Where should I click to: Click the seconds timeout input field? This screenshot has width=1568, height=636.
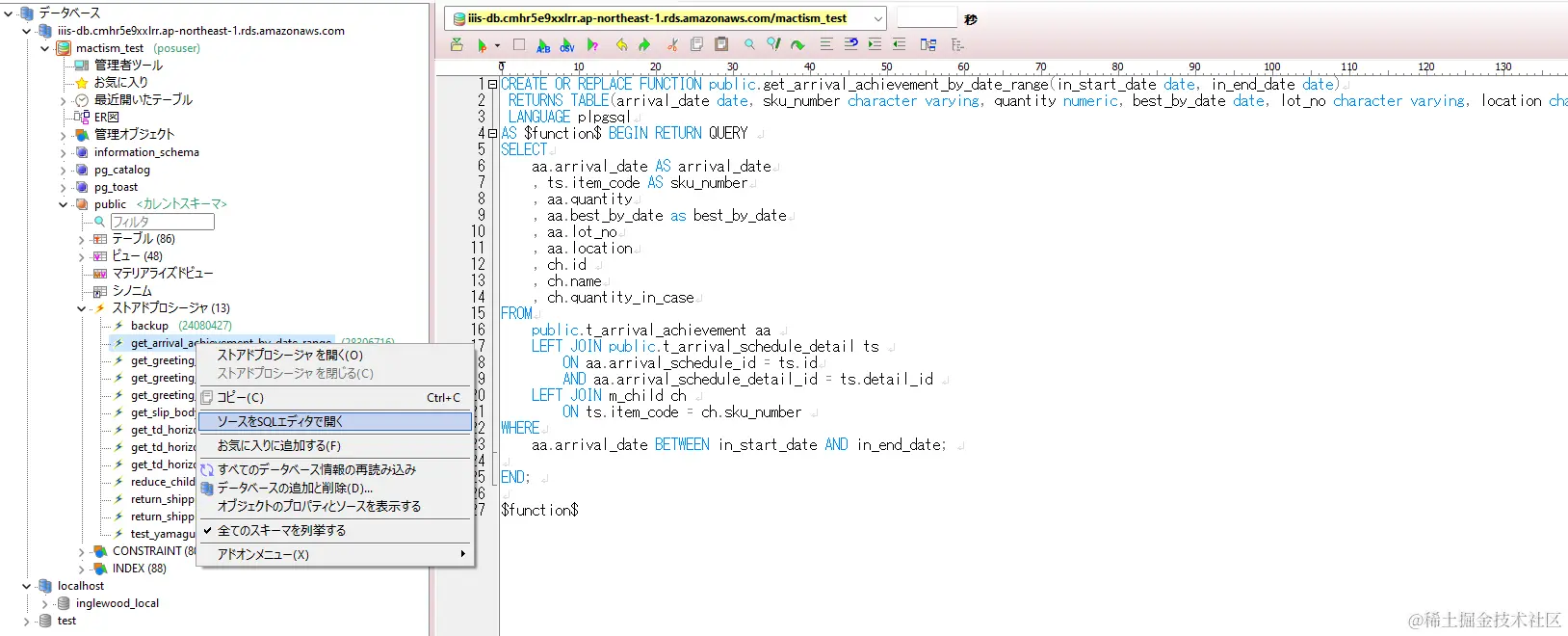[927, 18]
